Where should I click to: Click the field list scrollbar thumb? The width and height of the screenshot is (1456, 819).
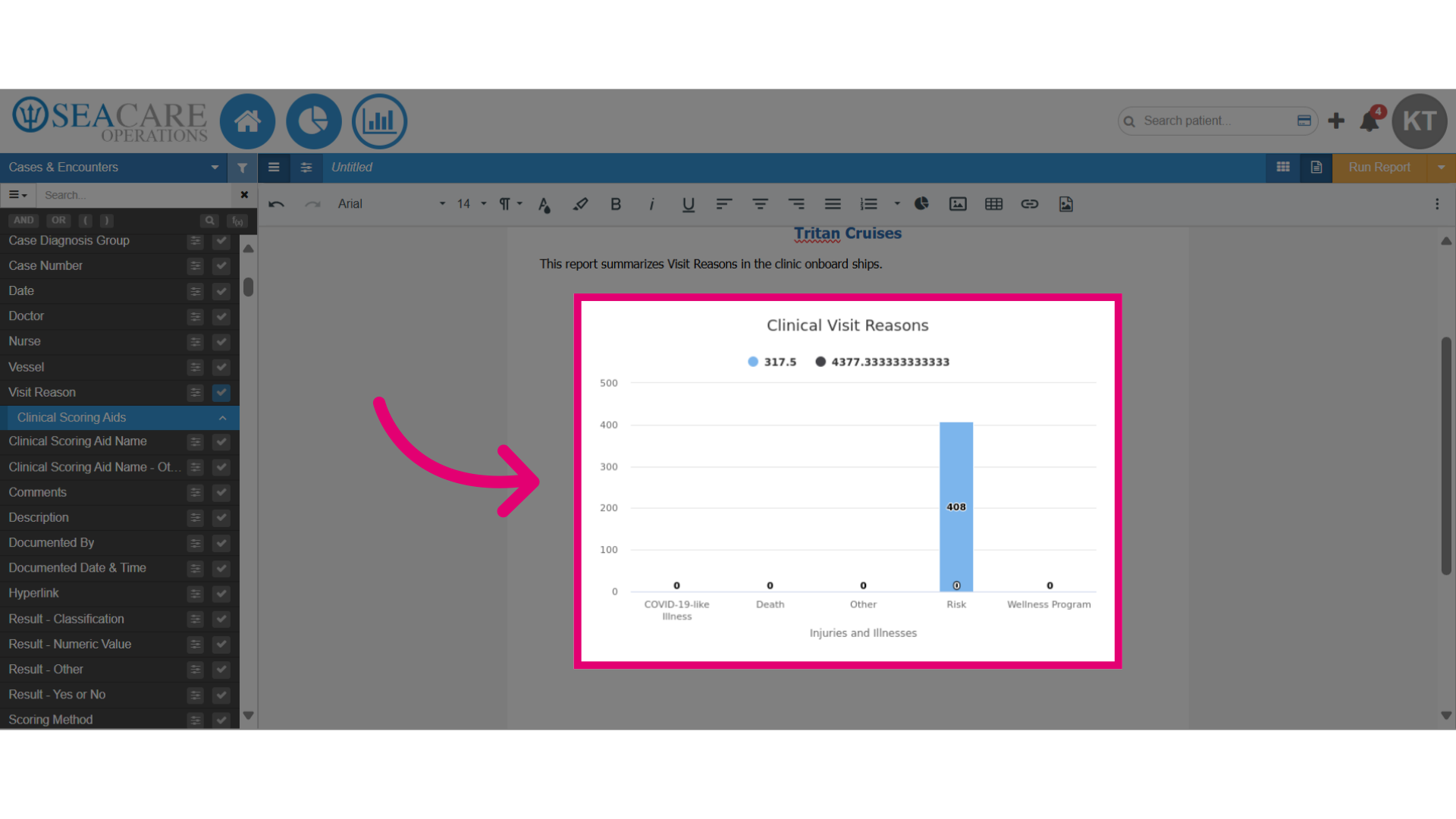click(x=248, y=287)
